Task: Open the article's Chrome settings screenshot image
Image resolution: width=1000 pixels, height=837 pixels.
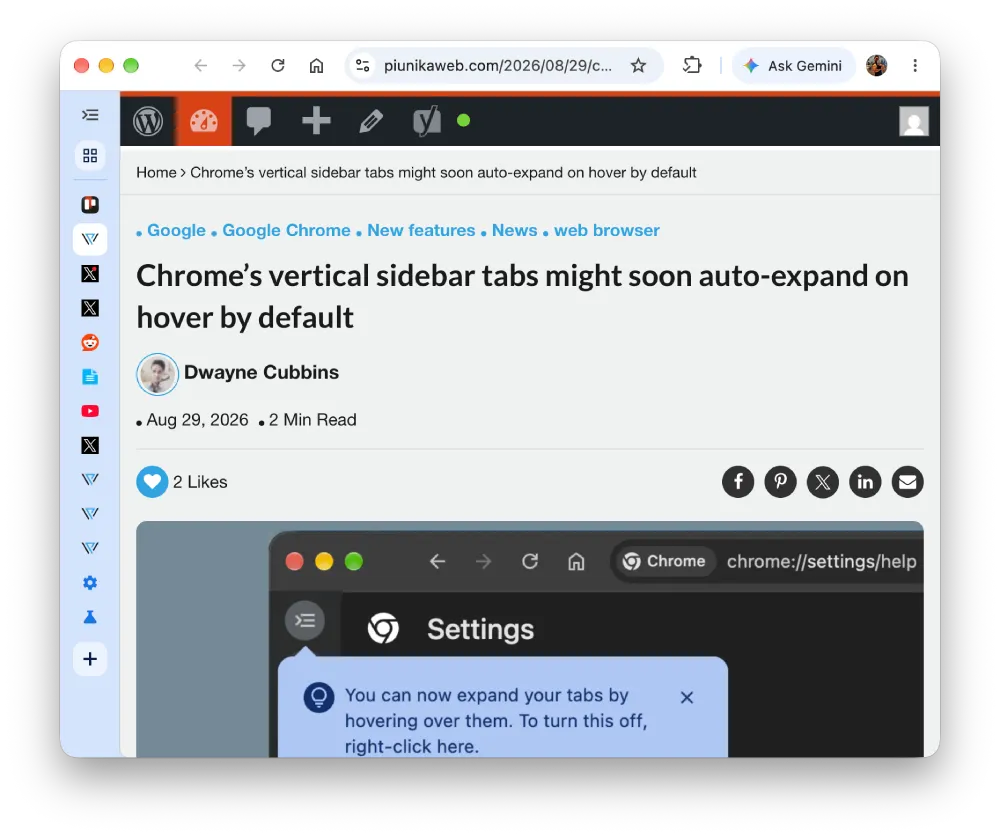Action: tap(530, 639)
